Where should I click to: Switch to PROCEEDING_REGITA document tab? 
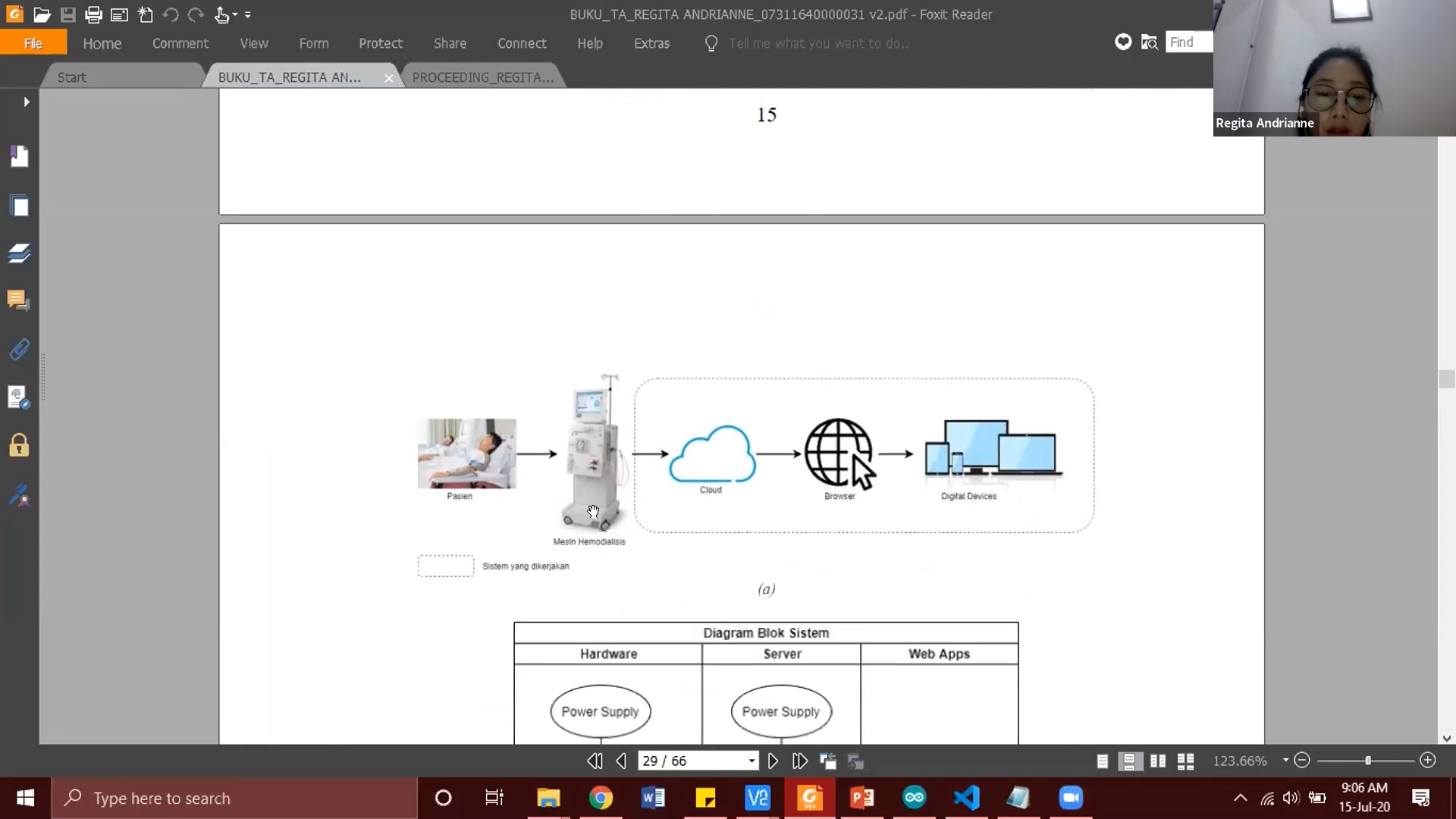(x=482, y=77)
